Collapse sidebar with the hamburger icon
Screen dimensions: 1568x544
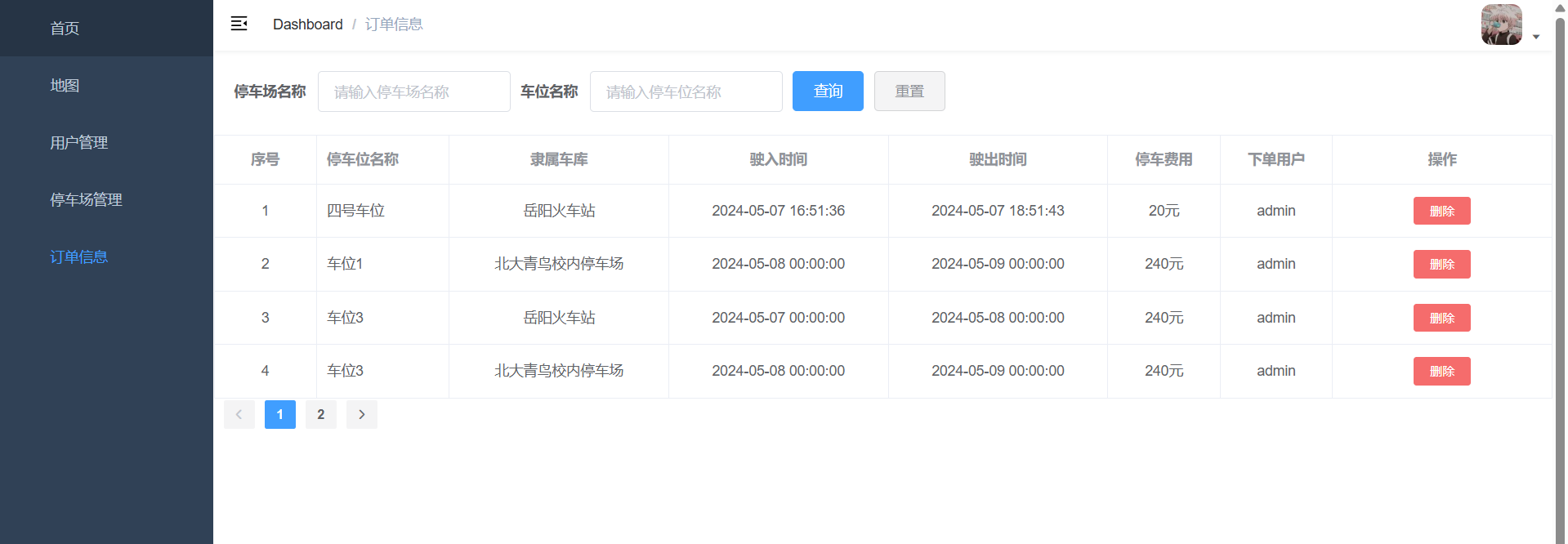239,24
